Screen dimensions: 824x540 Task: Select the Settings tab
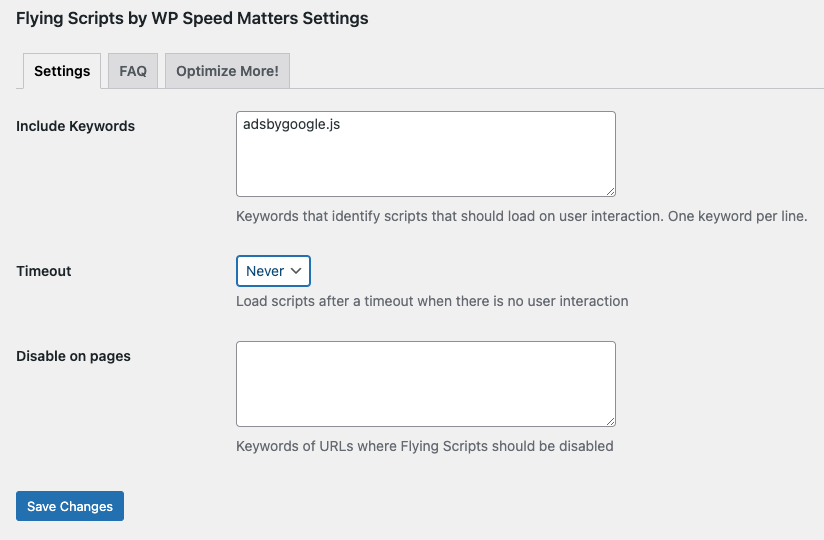pyautogui.click(x=62, y=71)
